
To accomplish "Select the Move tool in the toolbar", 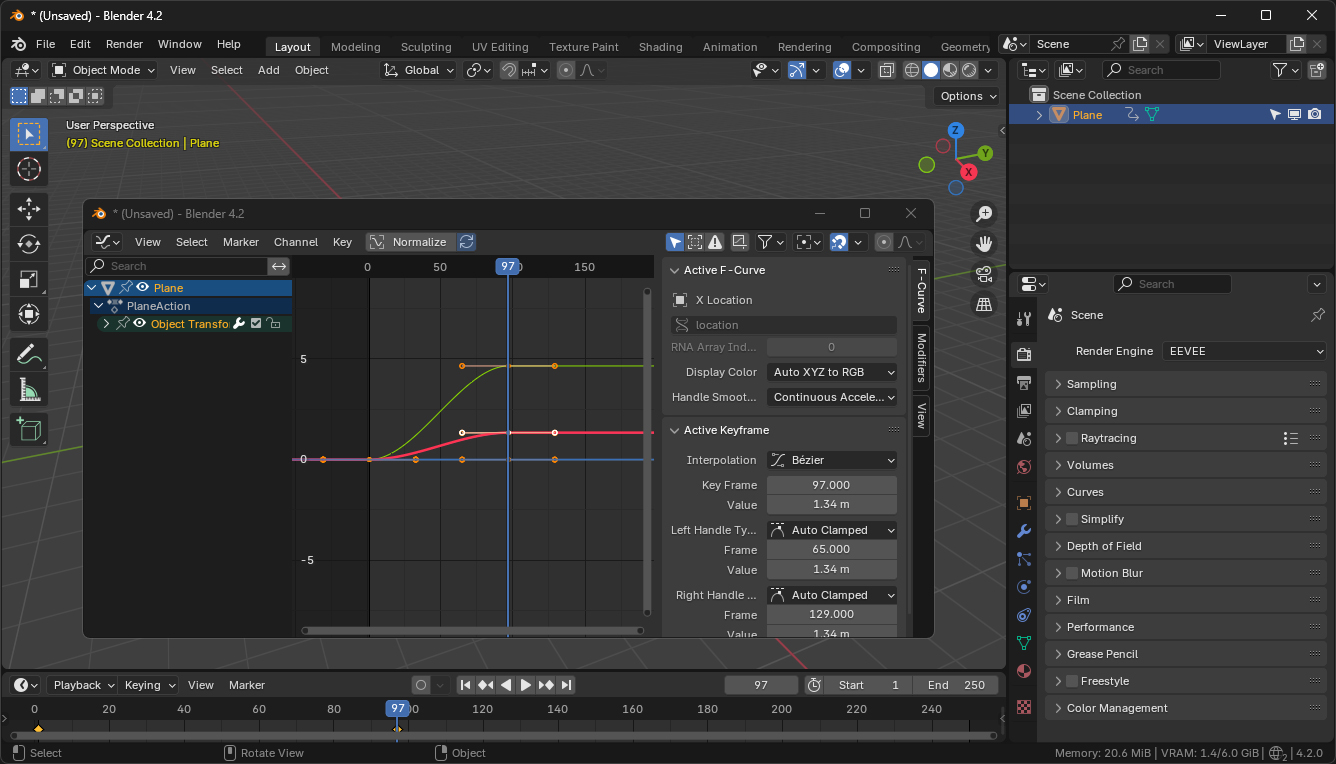I will [x=29, y=208].
